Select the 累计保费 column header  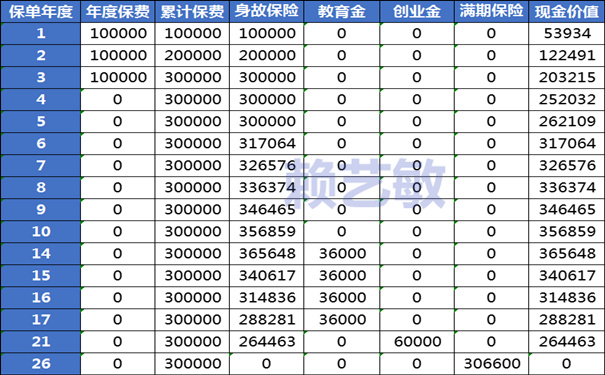coord(192,11)
